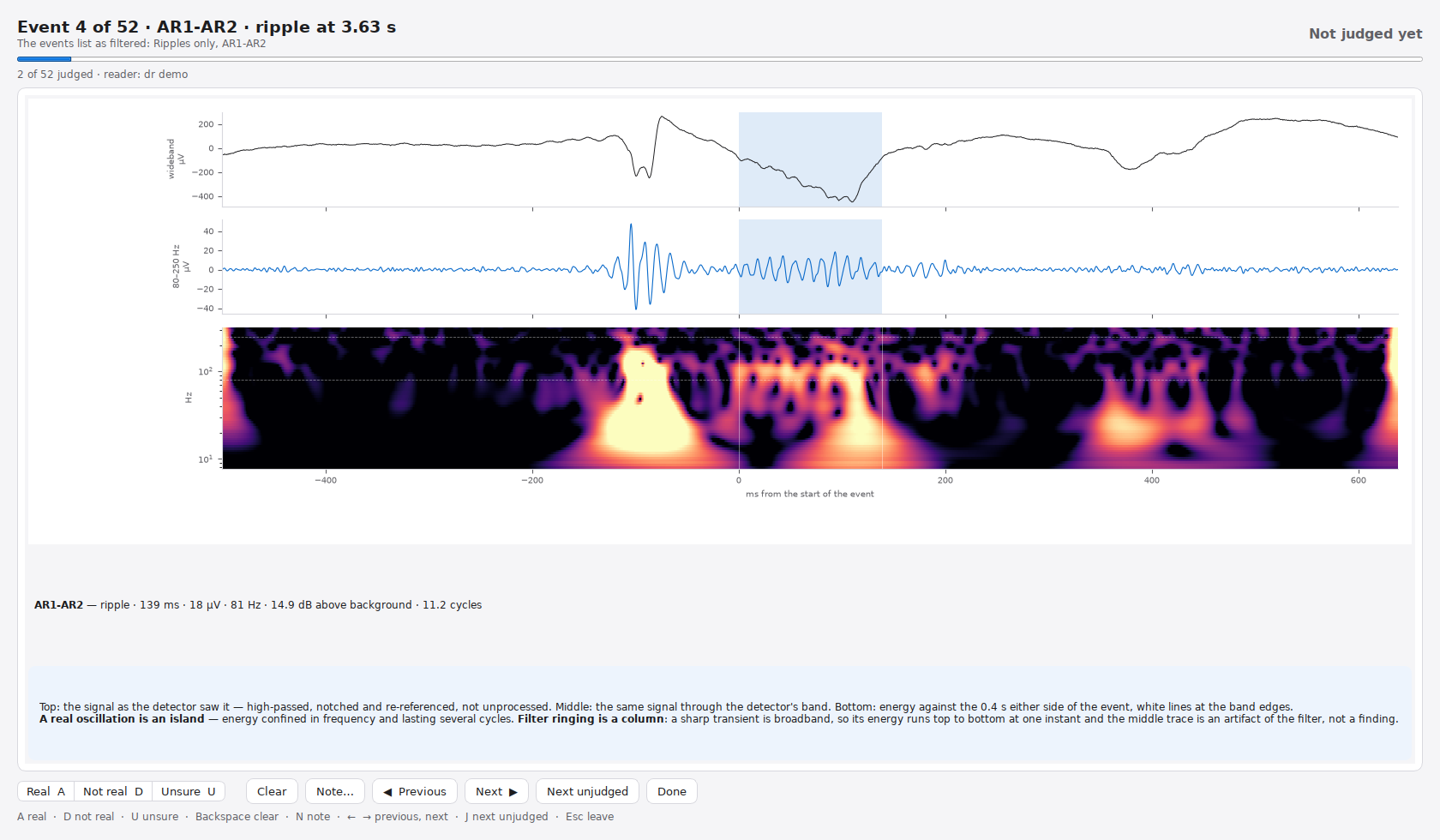Click '2 of 52 judged · reader: dr demo'
Screen dimensions: 1440x840
click(103, 75)
